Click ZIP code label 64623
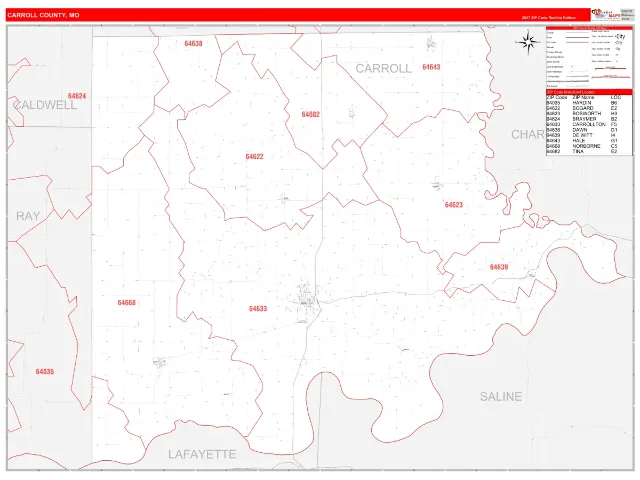 [454, 205]
